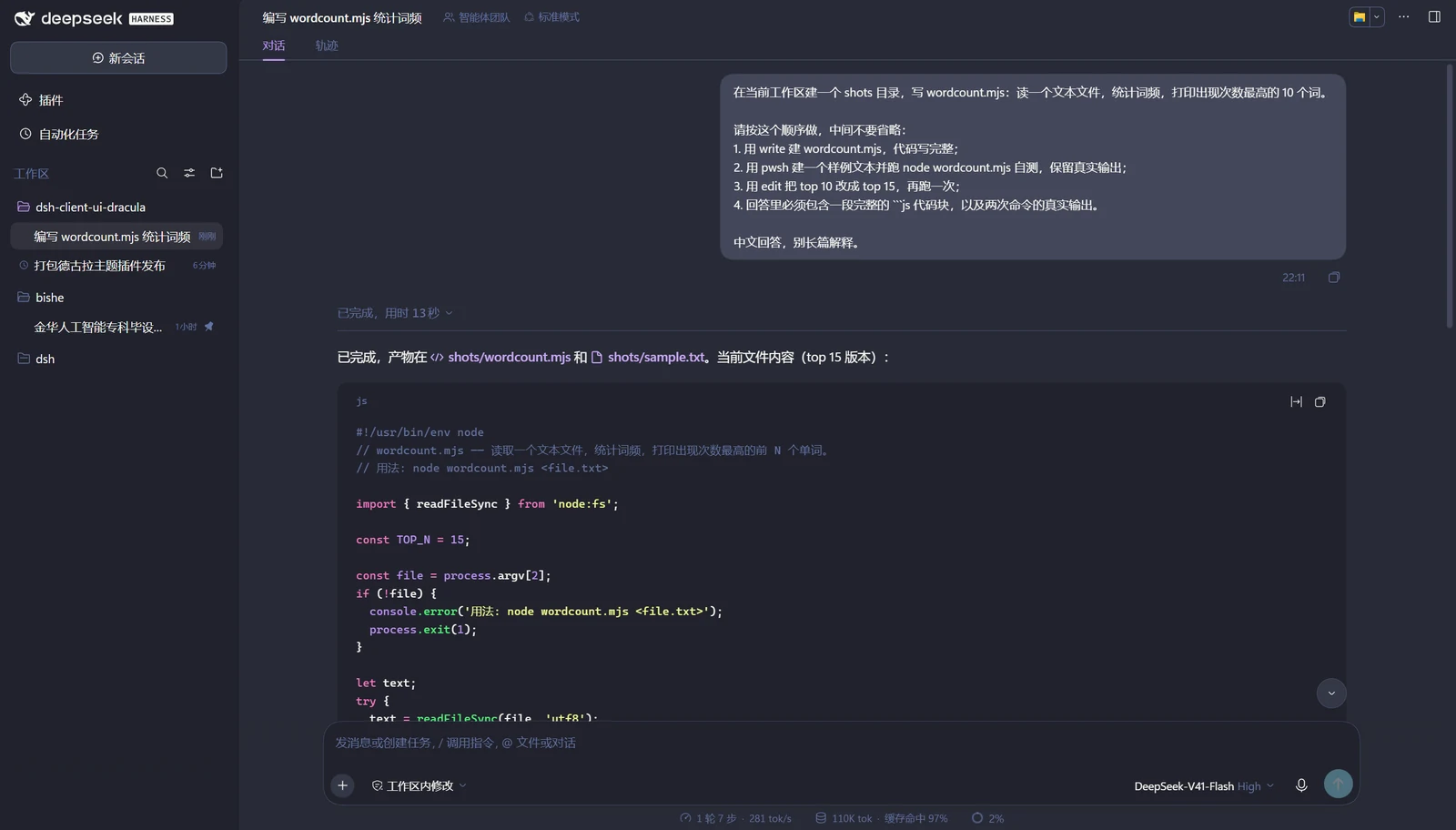Image resolution: width=1456 pixels, height=830 pixels.
Task: Open the shots/sample.txt file link
Action: click(648, 357)
